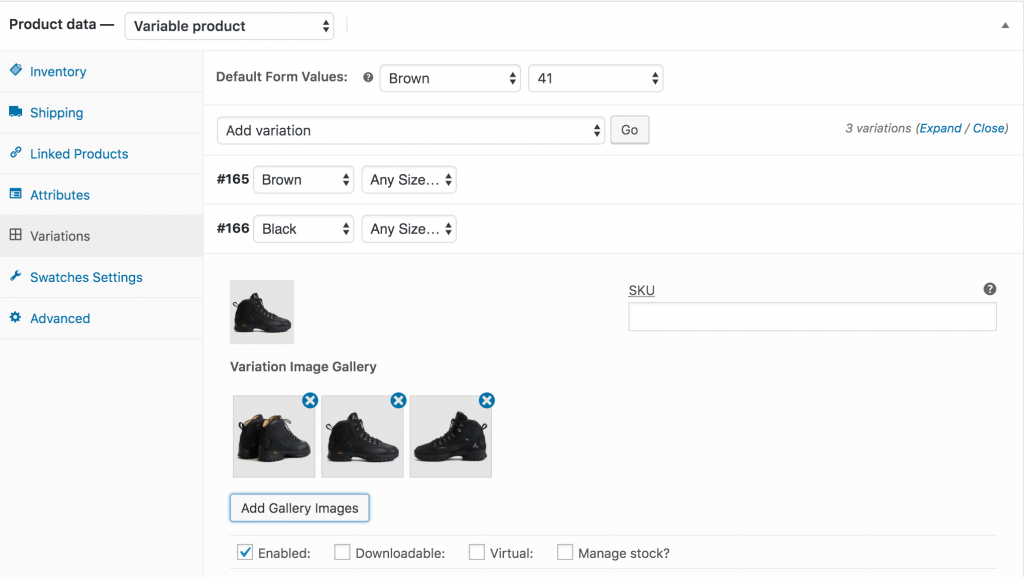Toggle the Manage stock checkbox
Image resolution: width=1024 pixels, height=577 pixels.
[565, 551]
